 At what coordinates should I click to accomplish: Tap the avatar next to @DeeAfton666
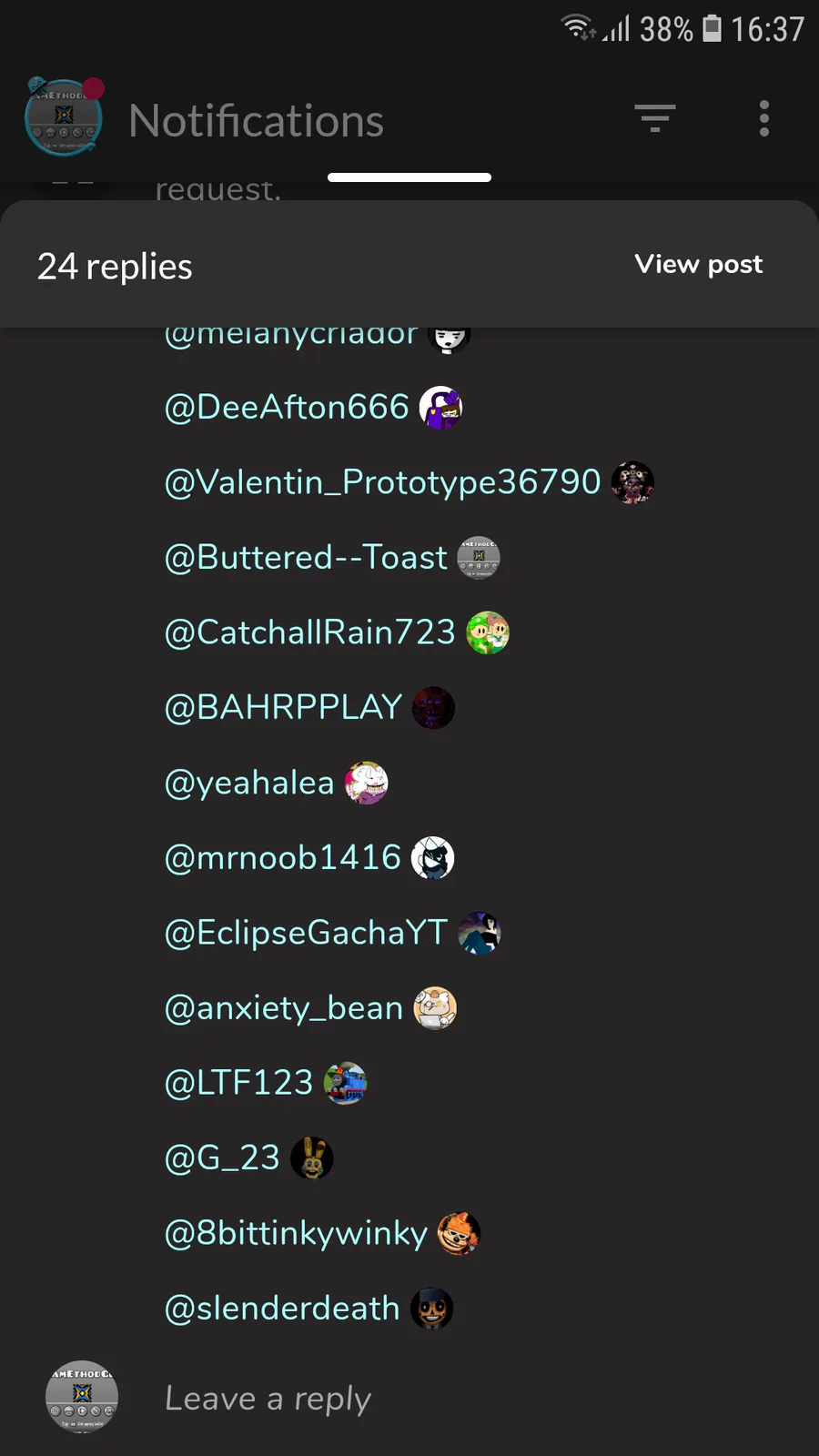click(x=441, y=408)
